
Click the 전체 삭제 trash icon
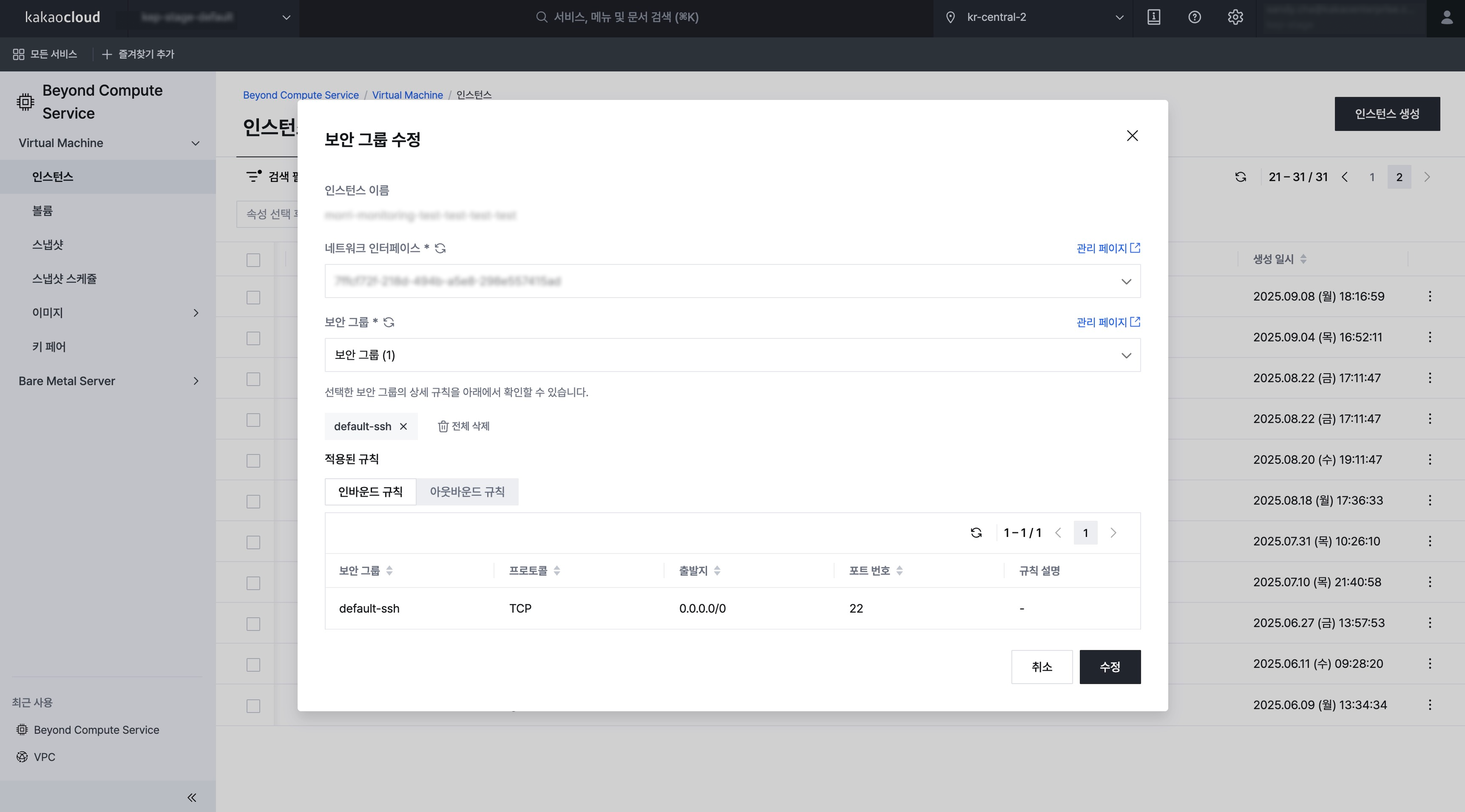pos(443,426)
